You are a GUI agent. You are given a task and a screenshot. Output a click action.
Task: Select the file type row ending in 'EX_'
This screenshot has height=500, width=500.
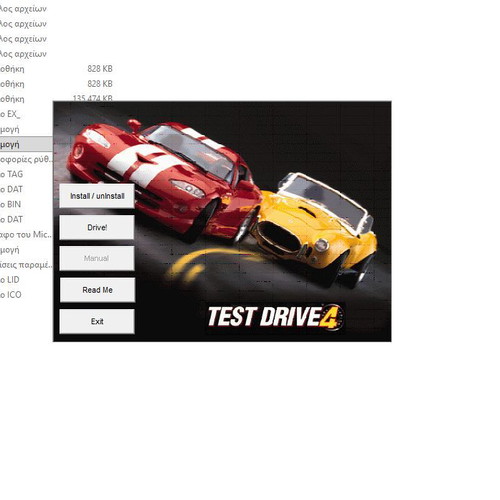tap(10, 114)
